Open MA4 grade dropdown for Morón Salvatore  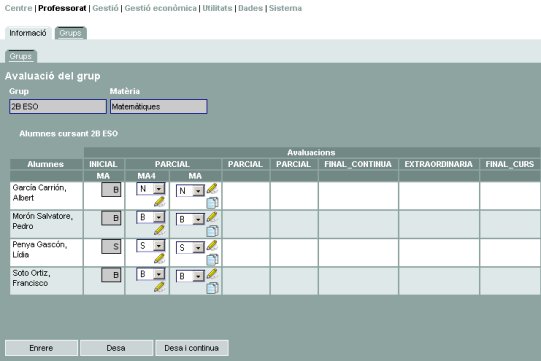click(x=151, y=217)
